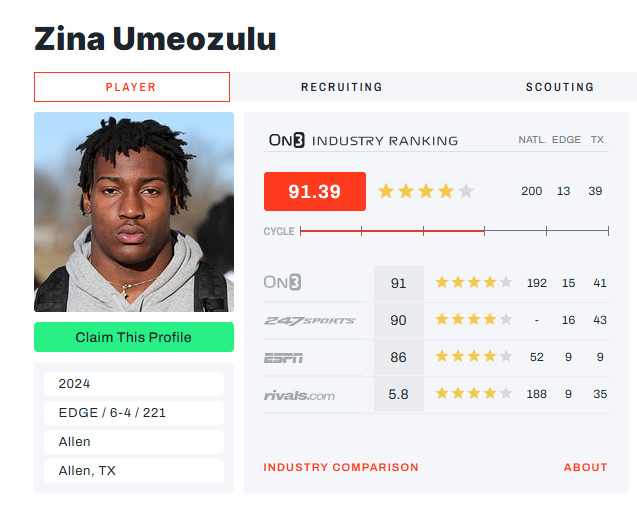Click the ESPN row star rating
The width and height of the screenshot is (637, 508).
coord(474,357)
